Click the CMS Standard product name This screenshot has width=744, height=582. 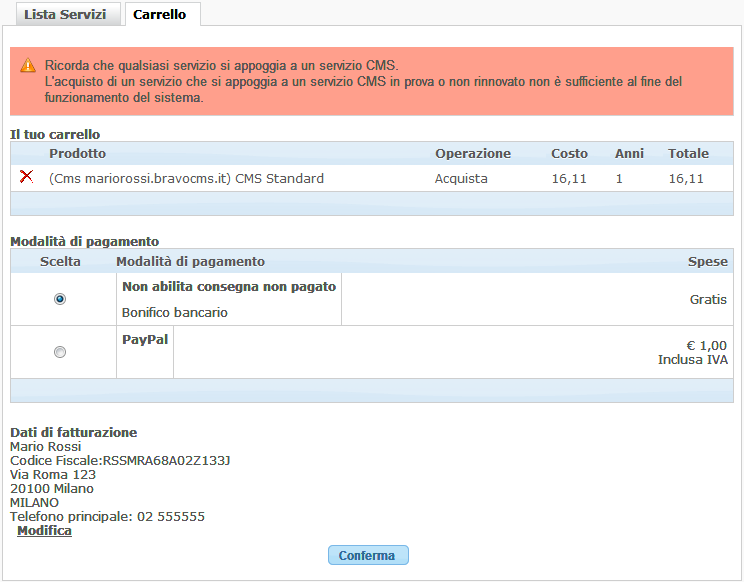click(x=186, y=179)
